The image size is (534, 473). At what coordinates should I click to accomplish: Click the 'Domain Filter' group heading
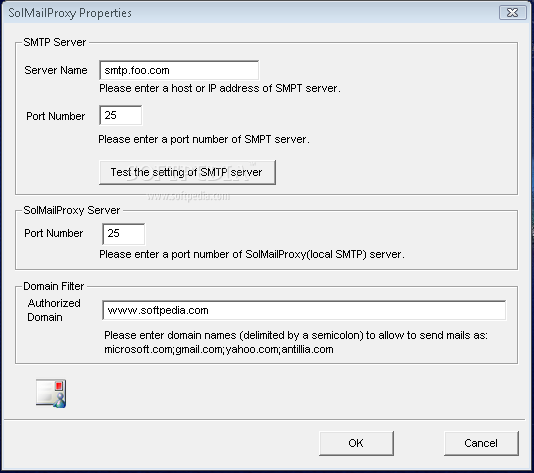pyautogui.click(x=53, y=286)
